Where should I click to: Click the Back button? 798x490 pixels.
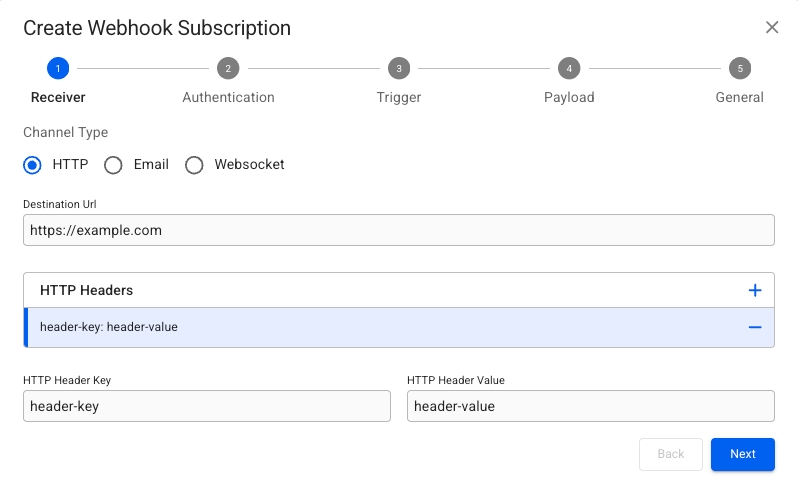(671, 454)
